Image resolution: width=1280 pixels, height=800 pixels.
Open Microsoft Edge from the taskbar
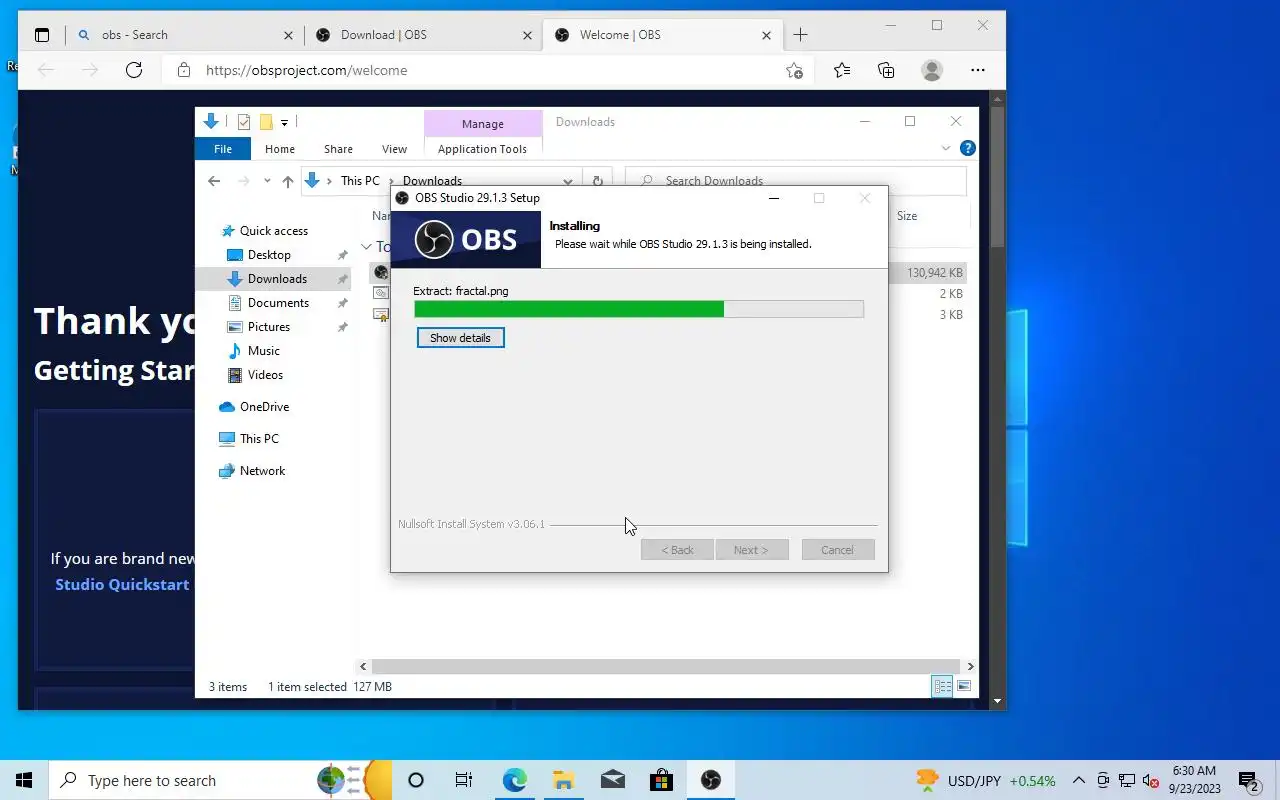pyautogui.click(x=514, y=780)
